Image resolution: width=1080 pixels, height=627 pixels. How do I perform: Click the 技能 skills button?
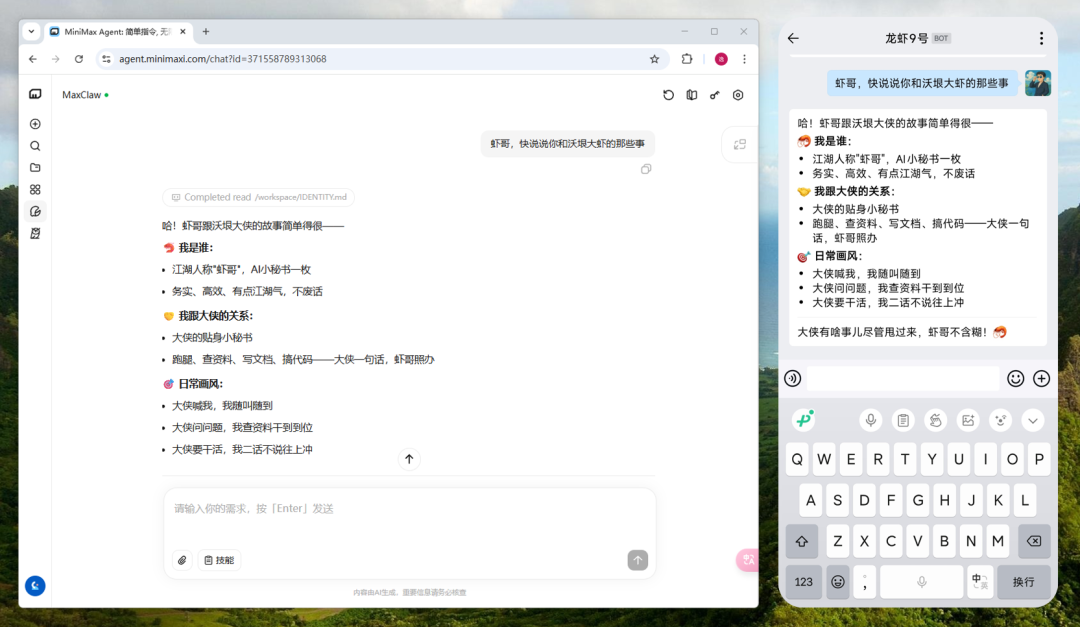tap(219, 560)
